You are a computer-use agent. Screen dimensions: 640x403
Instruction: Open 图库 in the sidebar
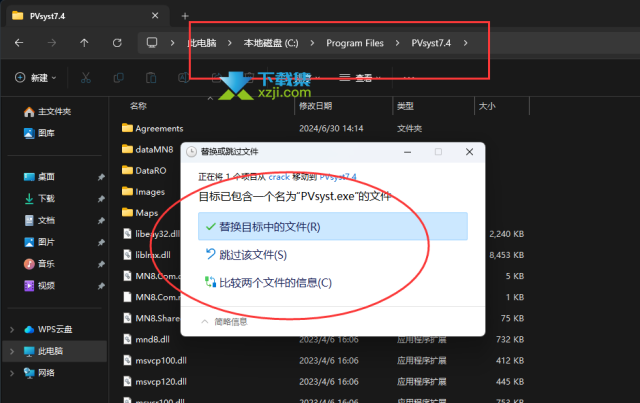pyautogui.click(x=39, y=133)
